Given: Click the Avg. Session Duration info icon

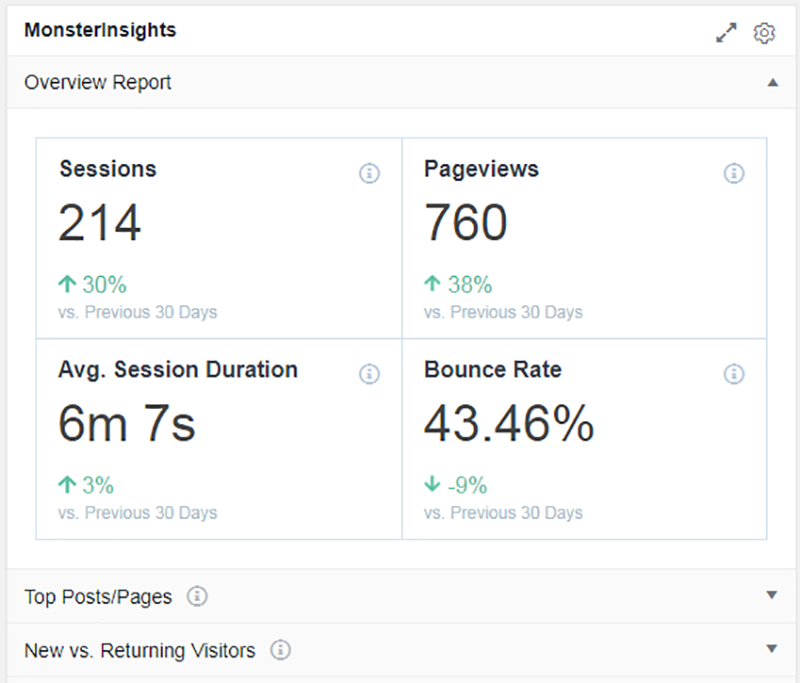Looking at the screenshot, I should tap(369, 374).
